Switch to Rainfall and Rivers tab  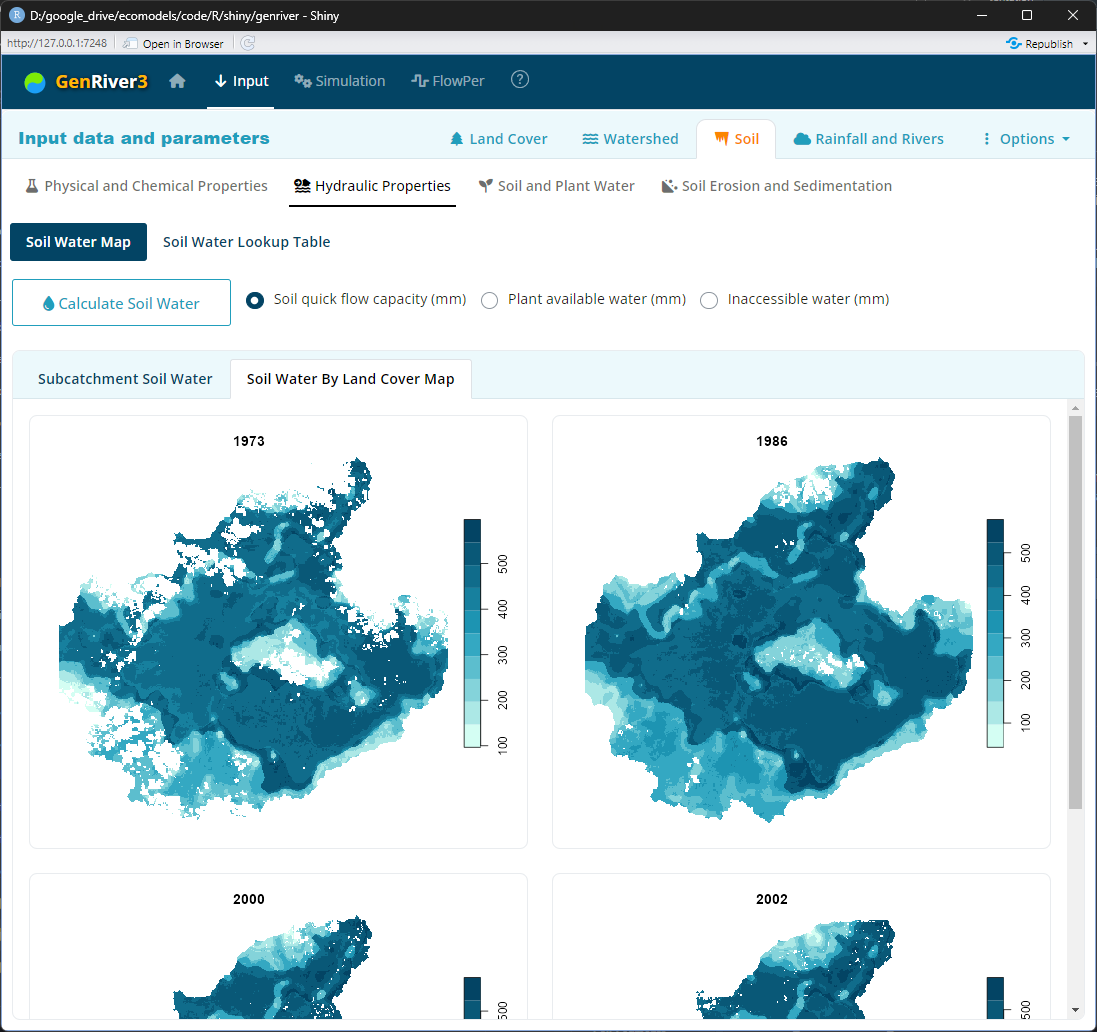tap(869, 139)
